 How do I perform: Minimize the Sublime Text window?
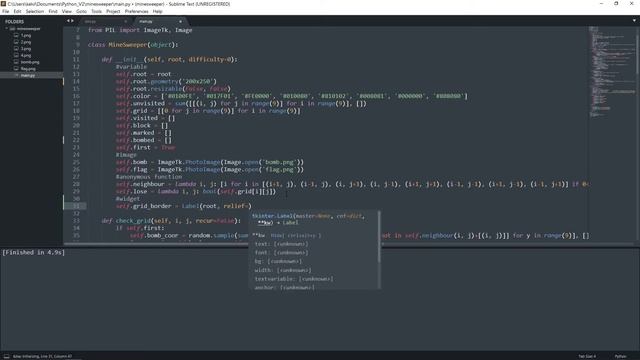pyautogui.click(x=601, y=4)
